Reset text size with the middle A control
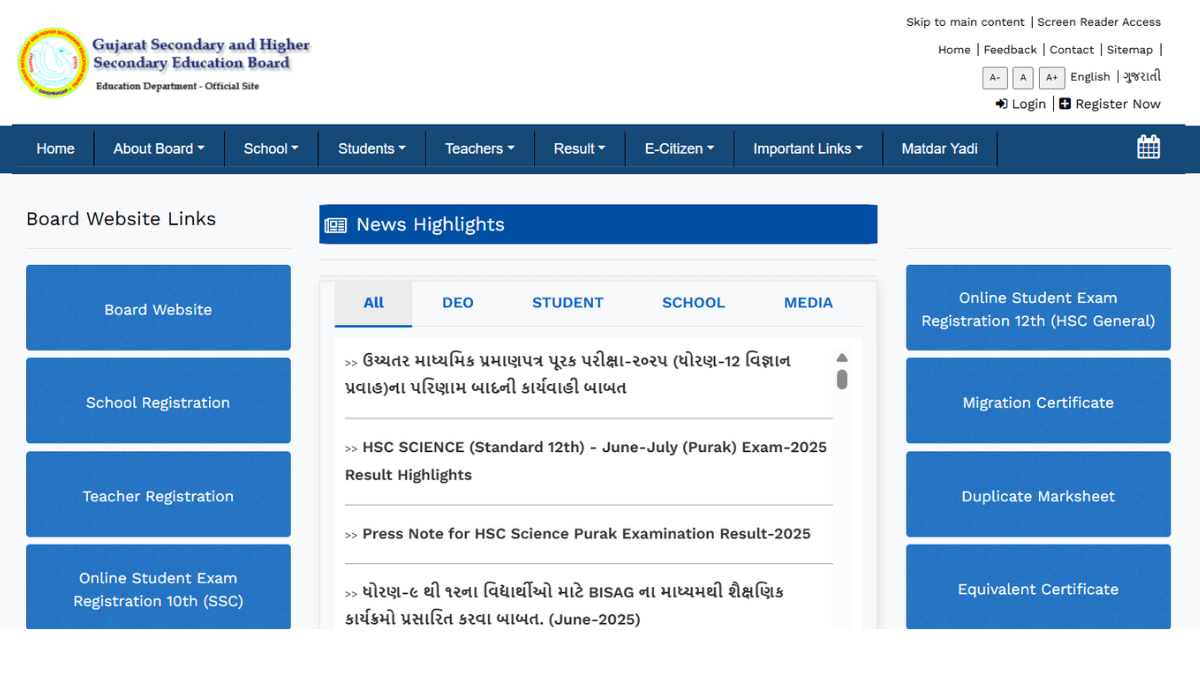The height and width of the screenshot is (675, 1200). point(1022,77)
